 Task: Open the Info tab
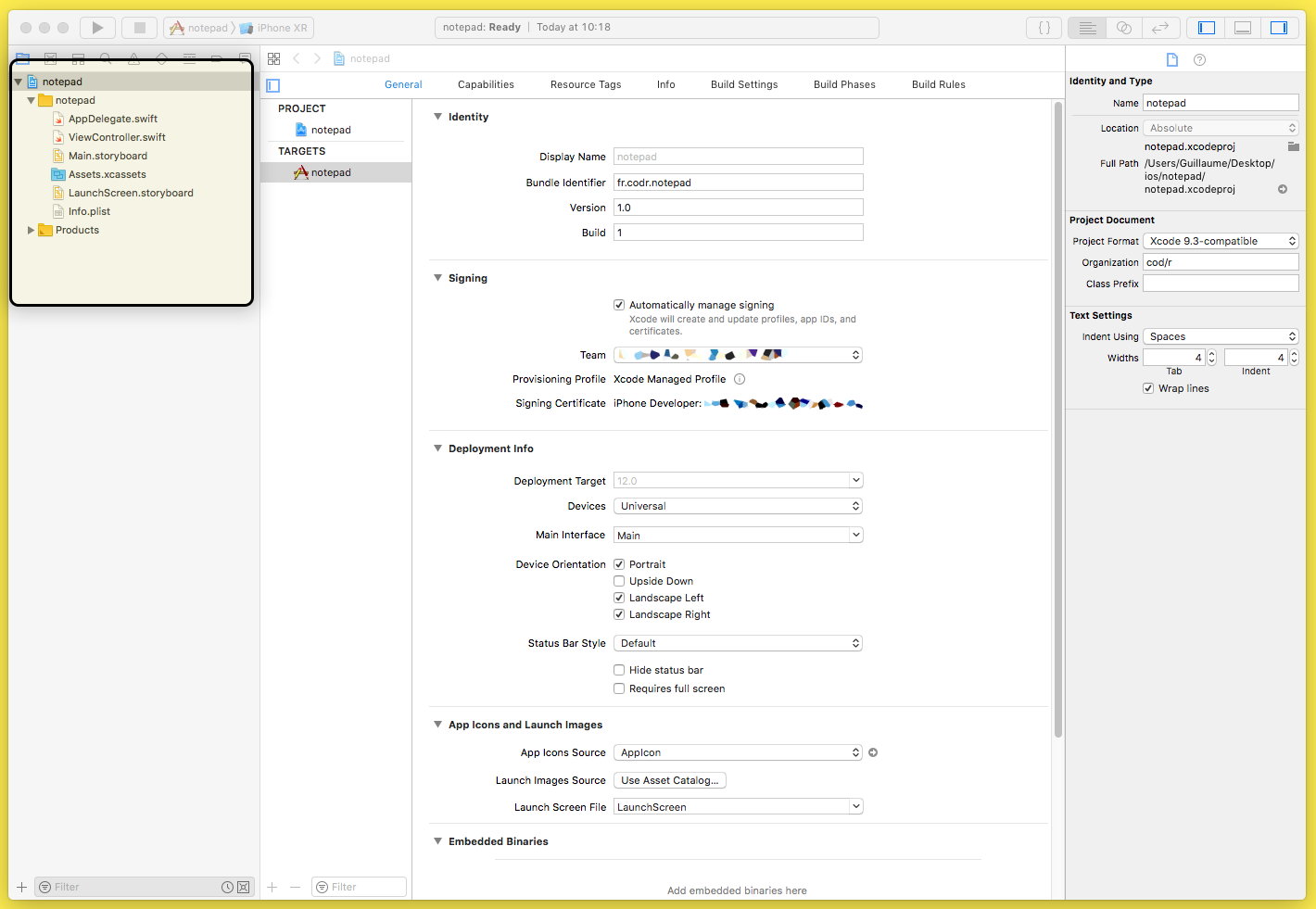(666, 84)
